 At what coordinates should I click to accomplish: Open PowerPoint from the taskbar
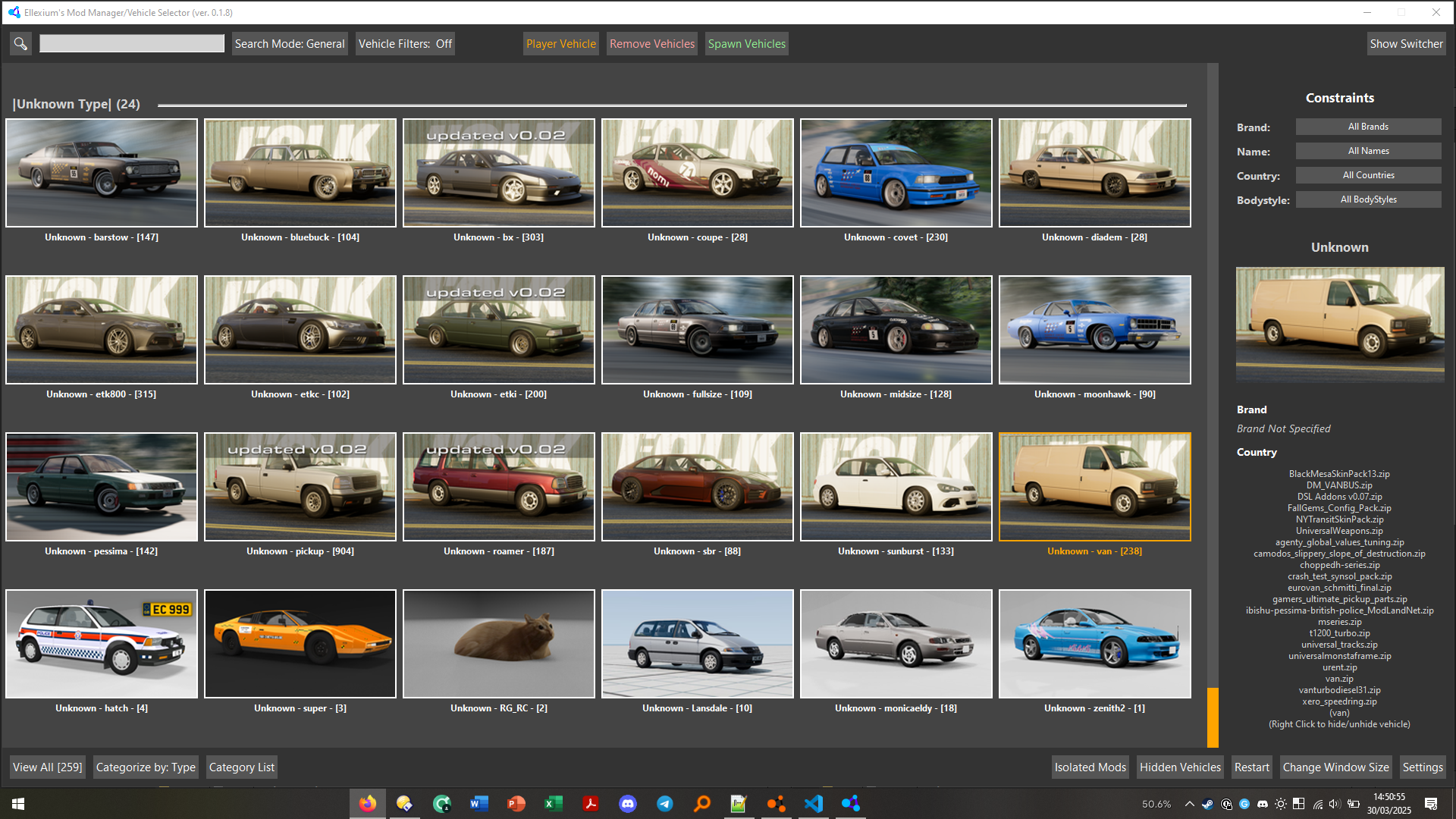[516, 804]
